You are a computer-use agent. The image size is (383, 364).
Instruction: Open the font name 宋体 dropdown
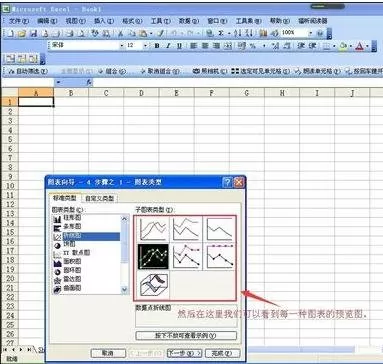pos(122,46)
